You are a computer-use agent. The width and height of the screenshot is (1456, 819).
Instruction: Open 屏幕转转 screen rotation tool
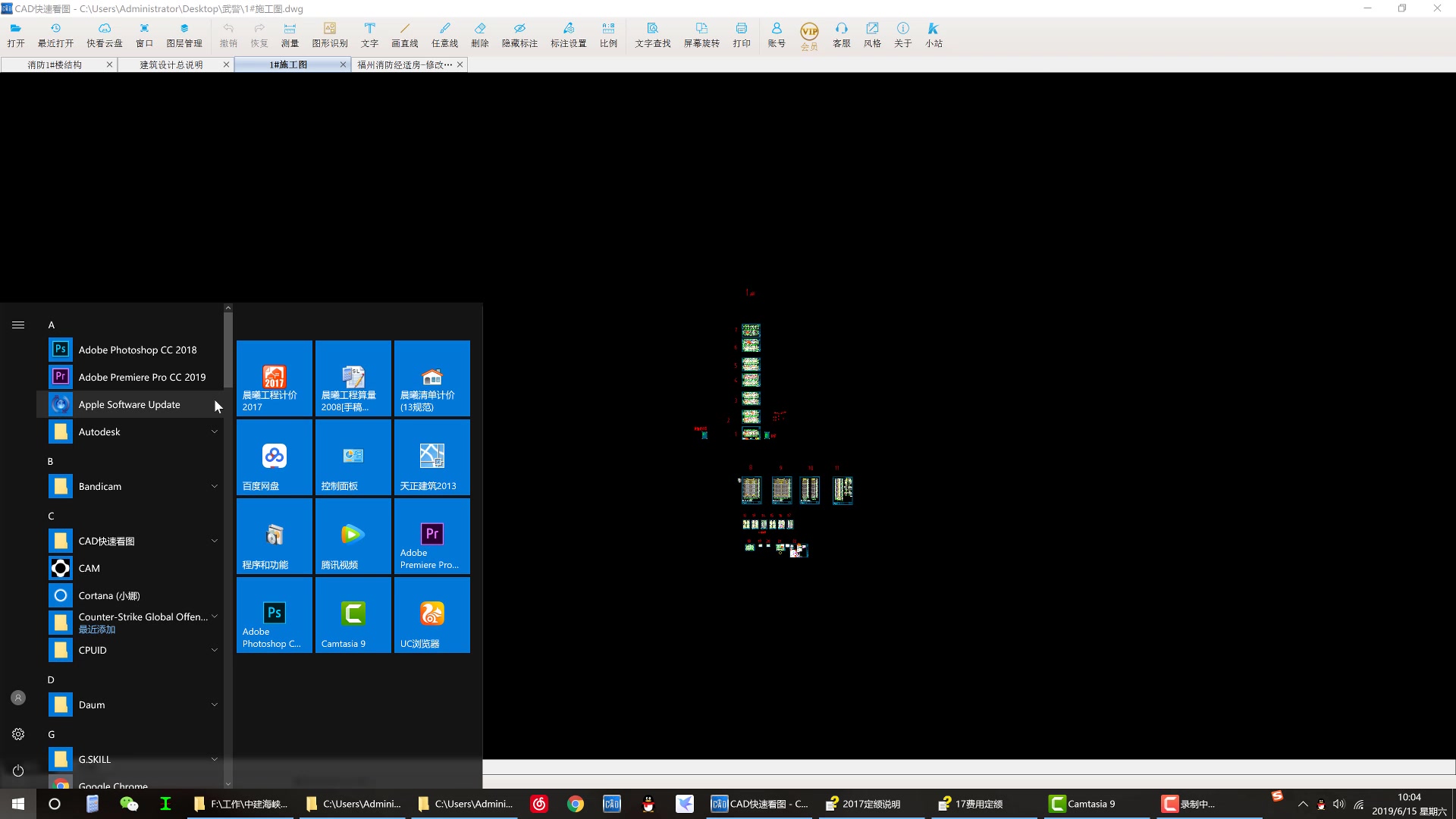point(700,34)
